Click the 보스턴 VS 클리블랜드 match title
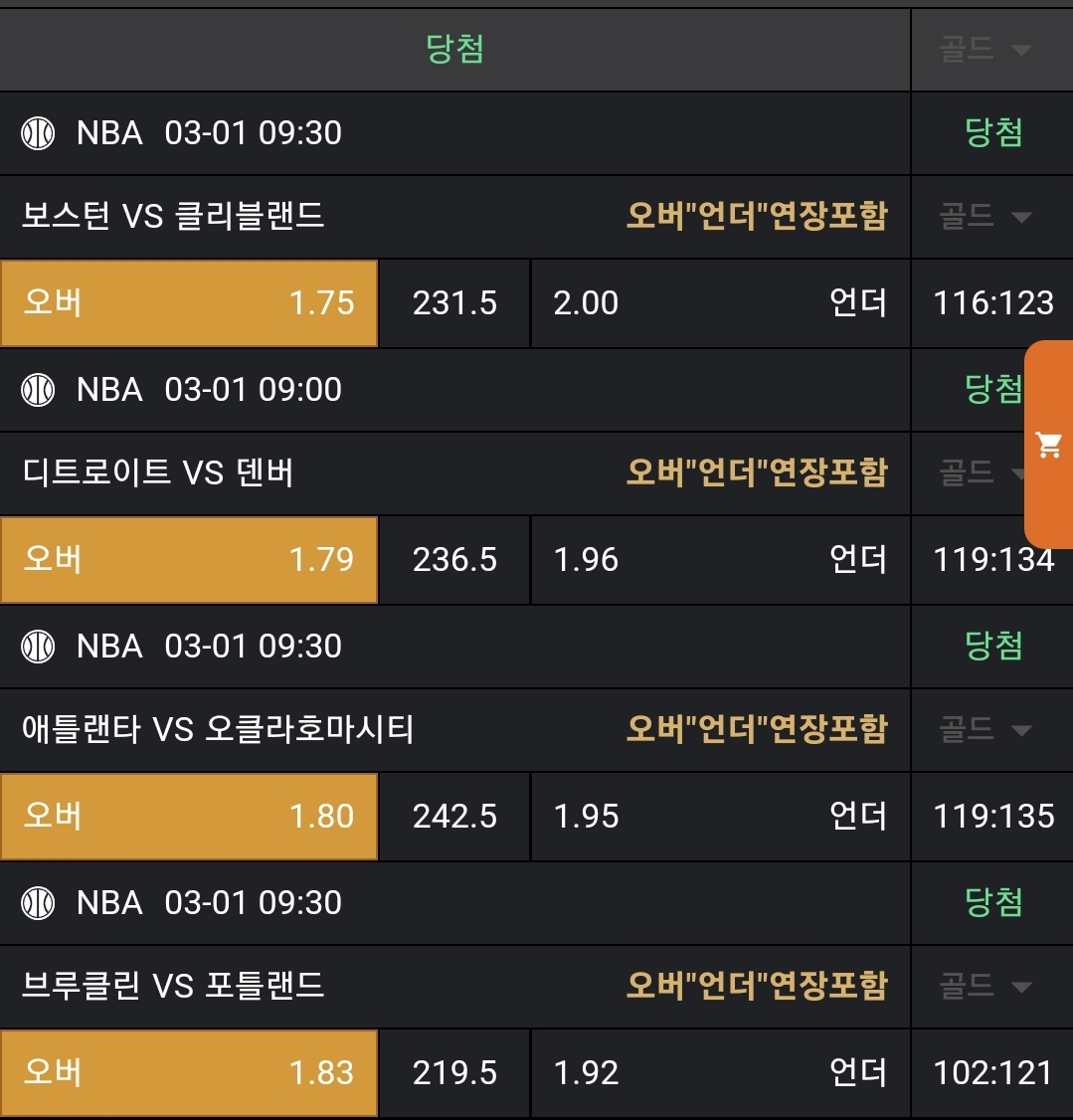 coord(173,217)
